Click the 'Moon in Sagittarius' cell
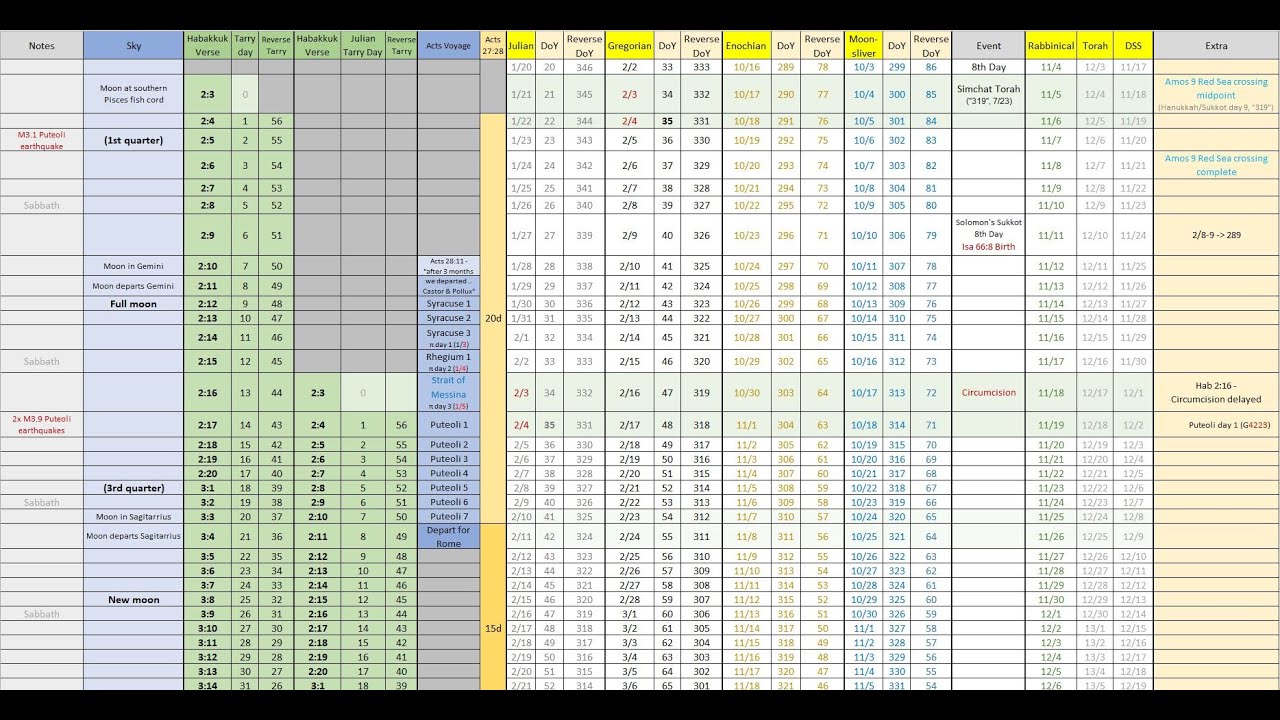 134,517
